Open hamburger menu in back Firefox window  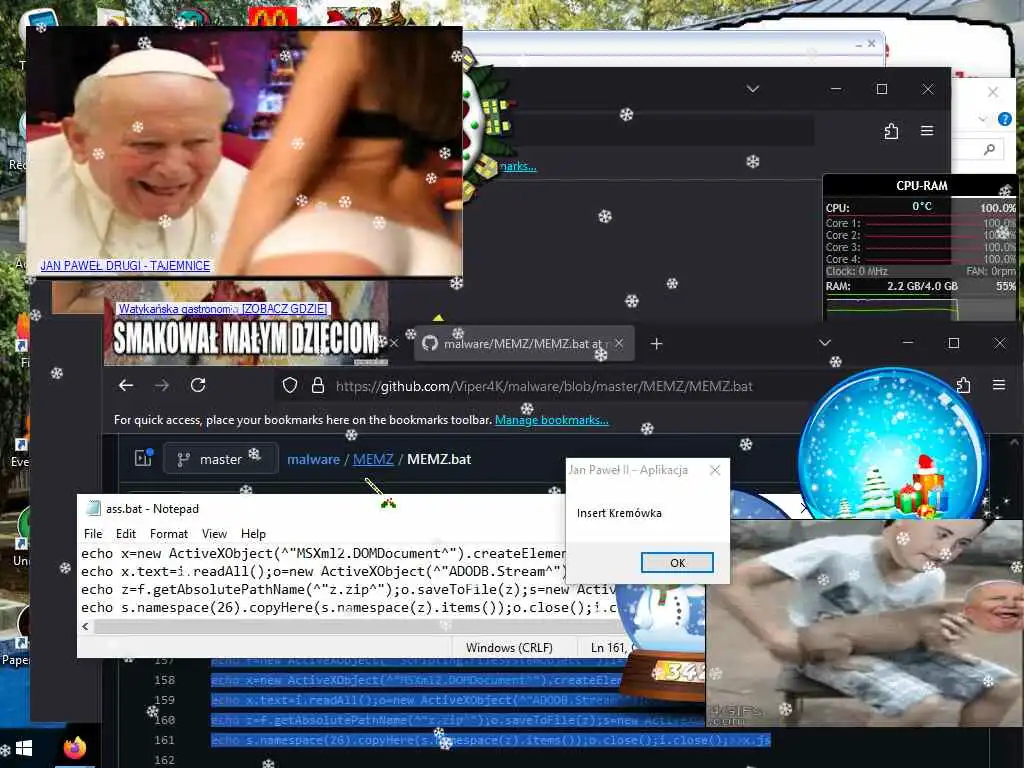click(927, 131)
